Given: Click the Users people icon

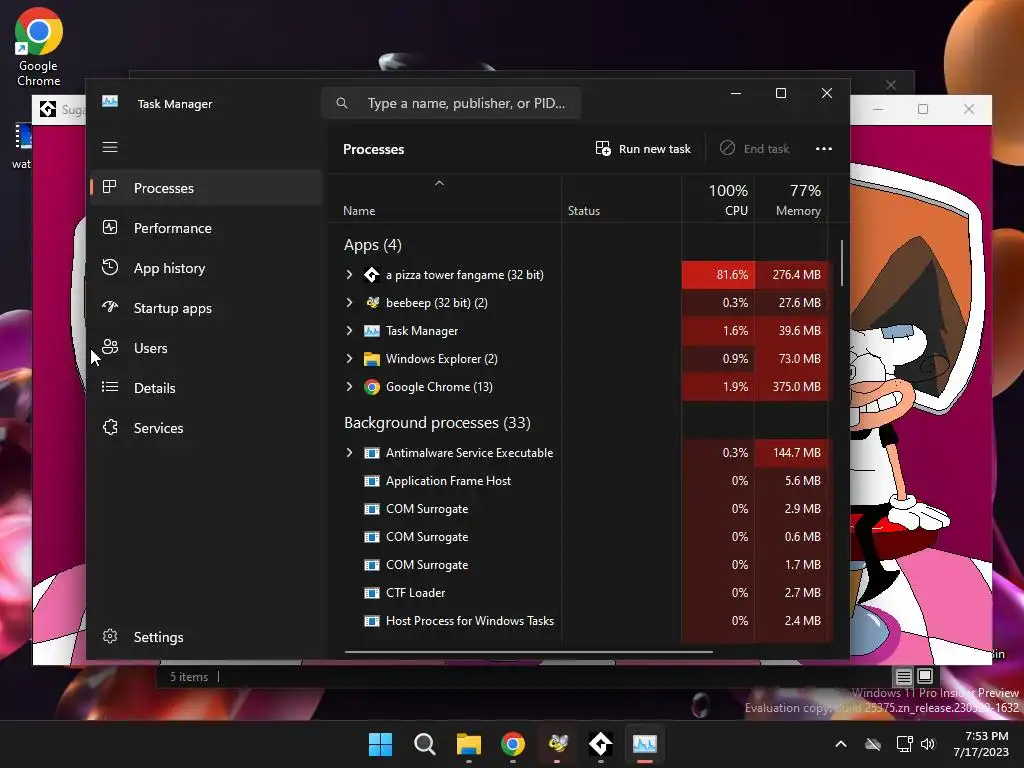Looking at the screenshot, I should (110, 347).
